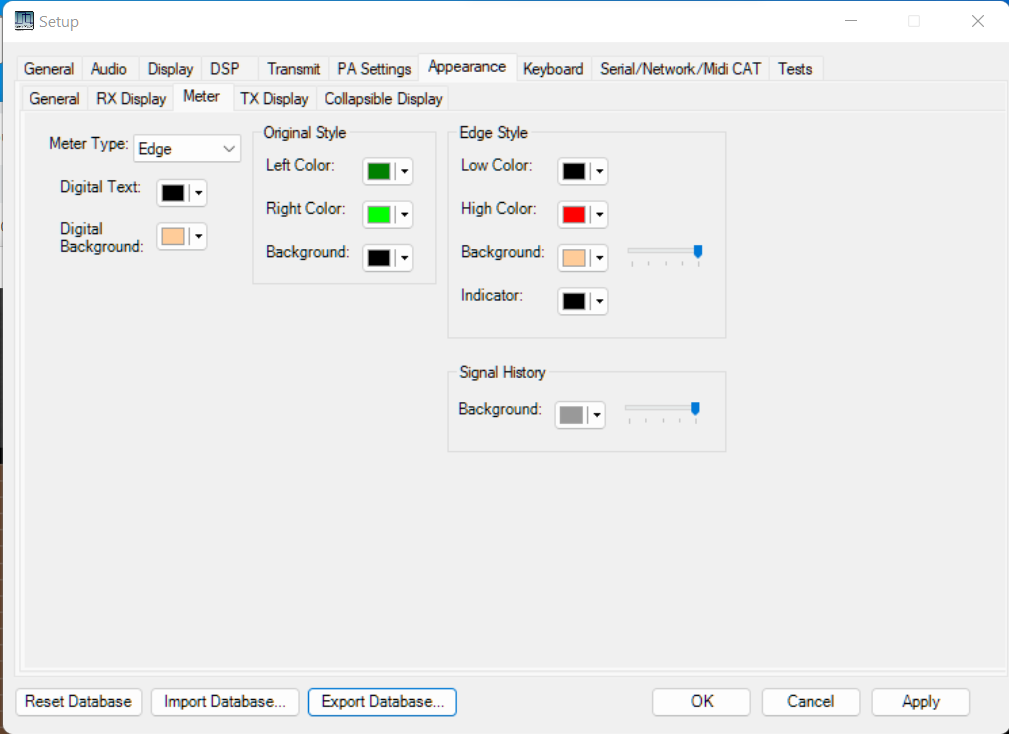Open the Right Color picker dropdown arrow
The image size is (1009, 734).
tap(404, 214)
